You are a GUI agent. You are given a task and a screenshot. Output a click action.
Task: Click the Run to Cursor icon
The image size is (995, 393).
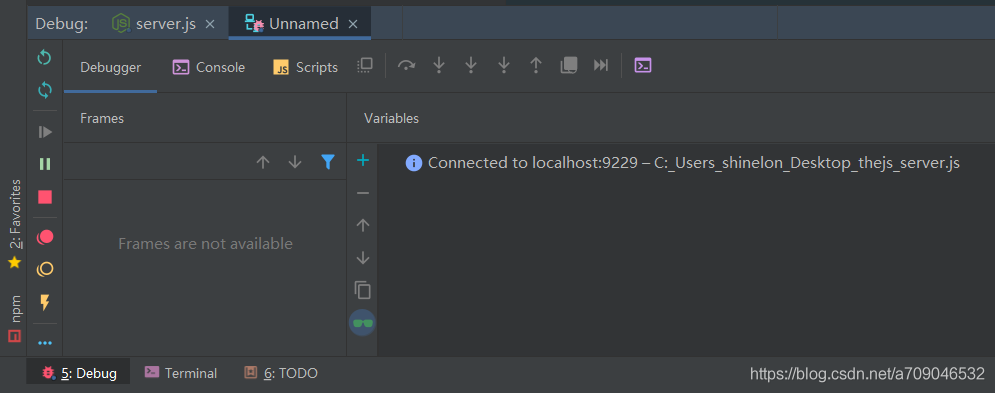600,65
